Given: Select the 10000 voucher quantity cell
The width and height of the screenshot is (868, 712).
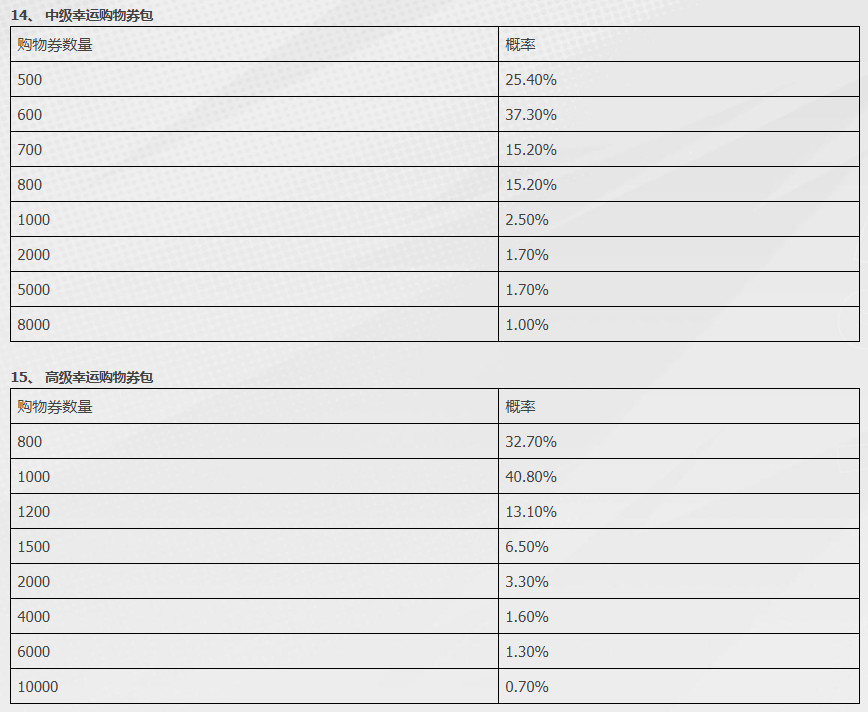Looking at the screenshot, I should (x=254, y=687).
